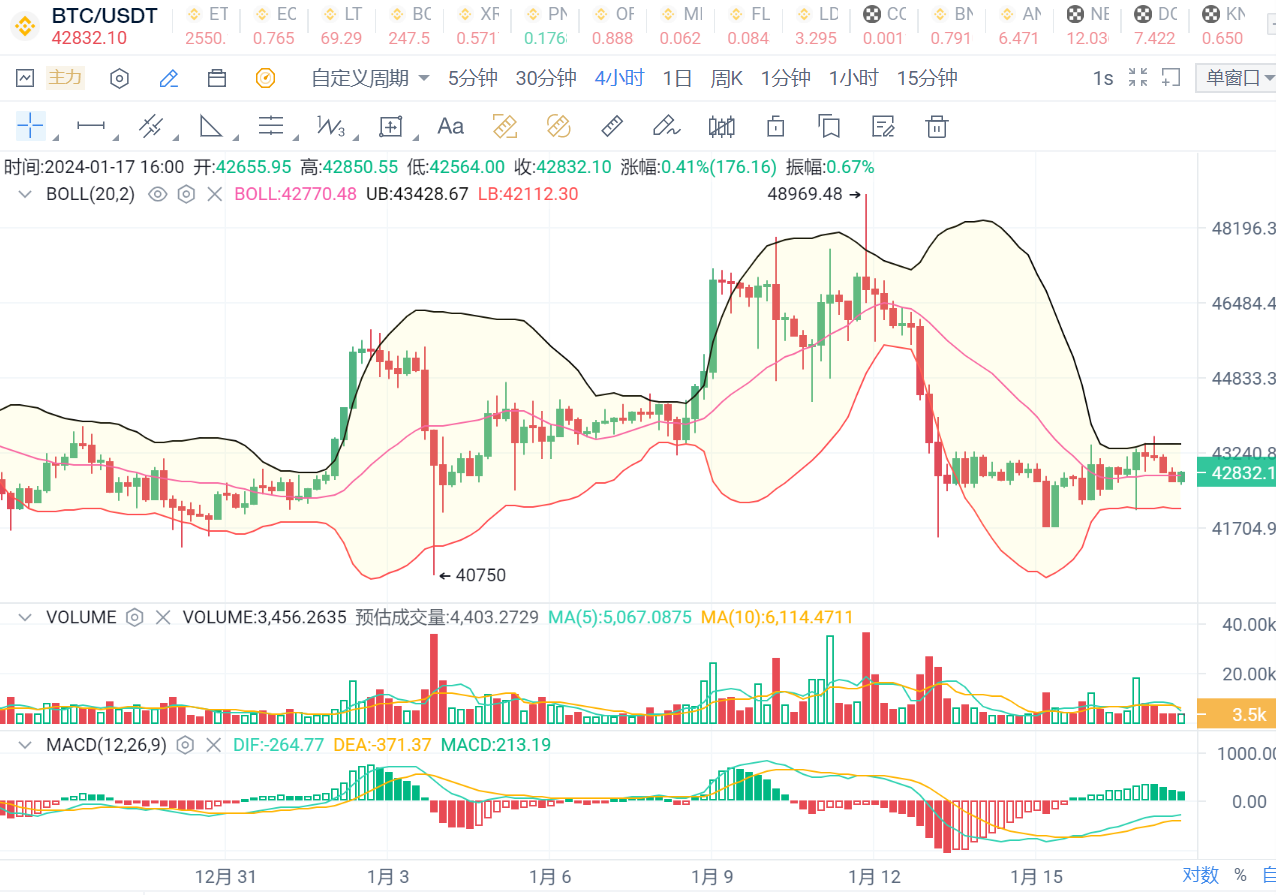Delete all drawings with trash icon
This screenshot has width=1276, height=895.
coord(937,126)
